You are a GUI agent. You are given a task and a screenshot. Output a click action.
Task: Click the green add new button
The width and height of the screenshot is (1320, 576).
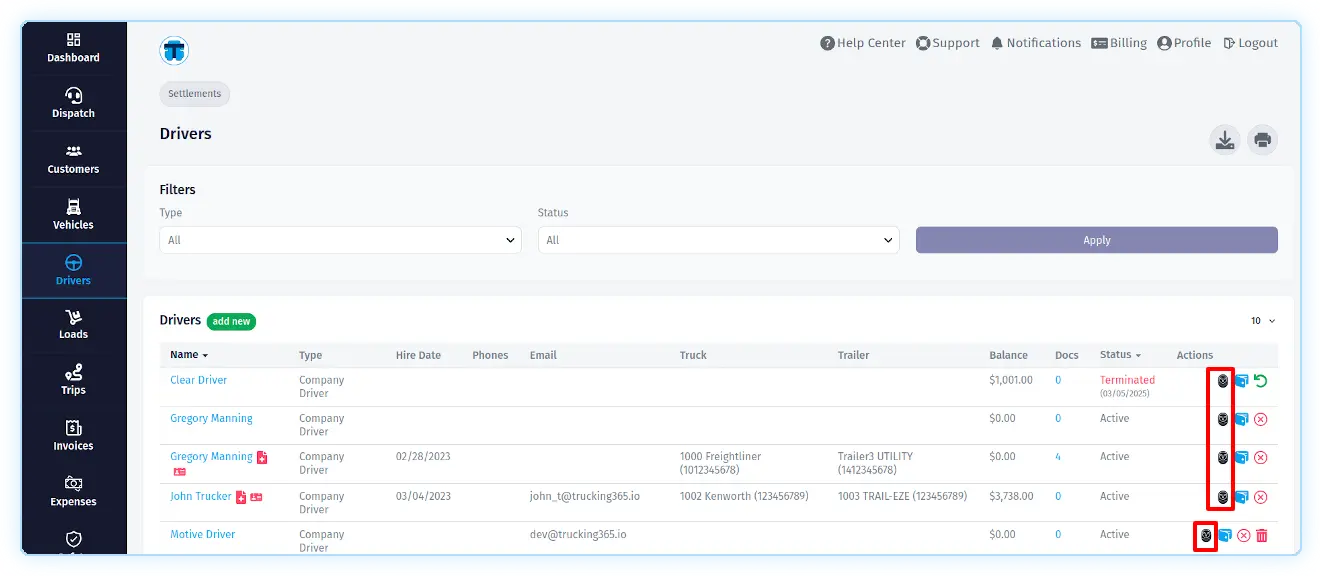click(231, 321)
